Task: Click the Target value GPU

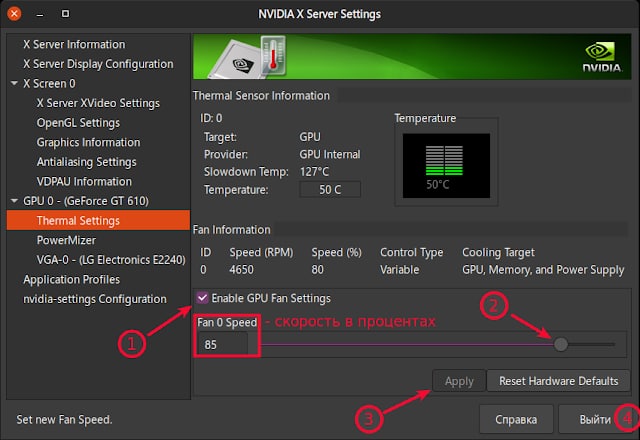Action: (x=310, y=137)
